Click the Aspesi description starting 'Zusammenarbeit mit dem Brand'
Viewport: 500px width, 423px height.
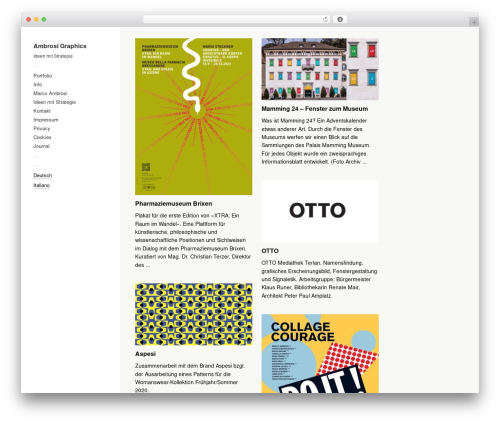[x=190, y=378]
